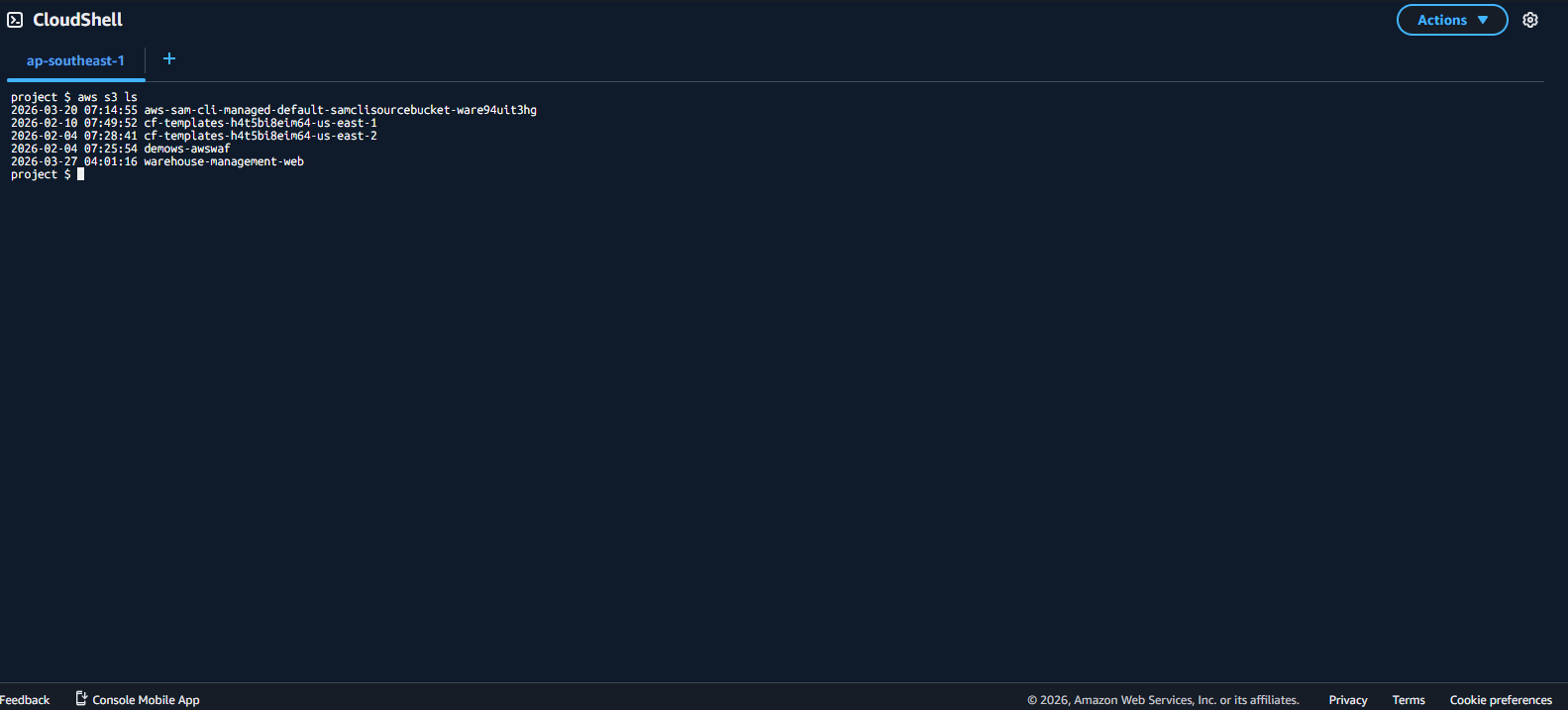
Task: Add a new terminal tab with plus icon
Action: tap(169, 59)
